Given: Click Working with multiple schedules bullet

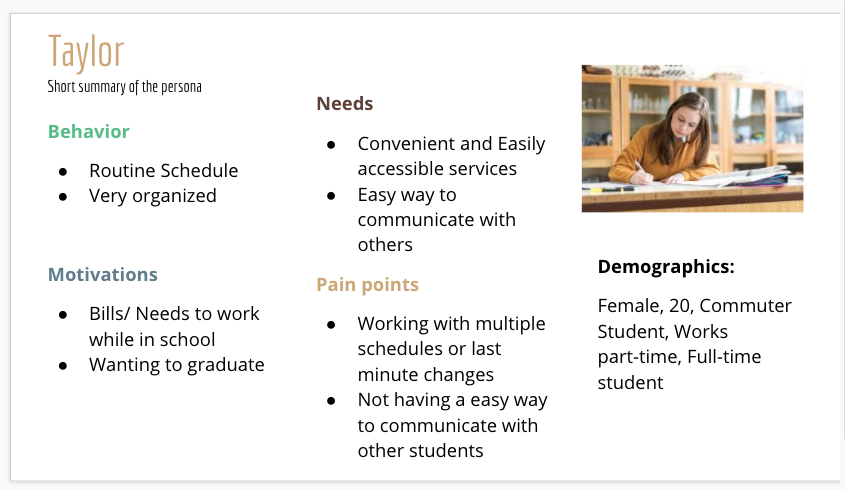Looking at the screenshot, I should click(451, 349).
